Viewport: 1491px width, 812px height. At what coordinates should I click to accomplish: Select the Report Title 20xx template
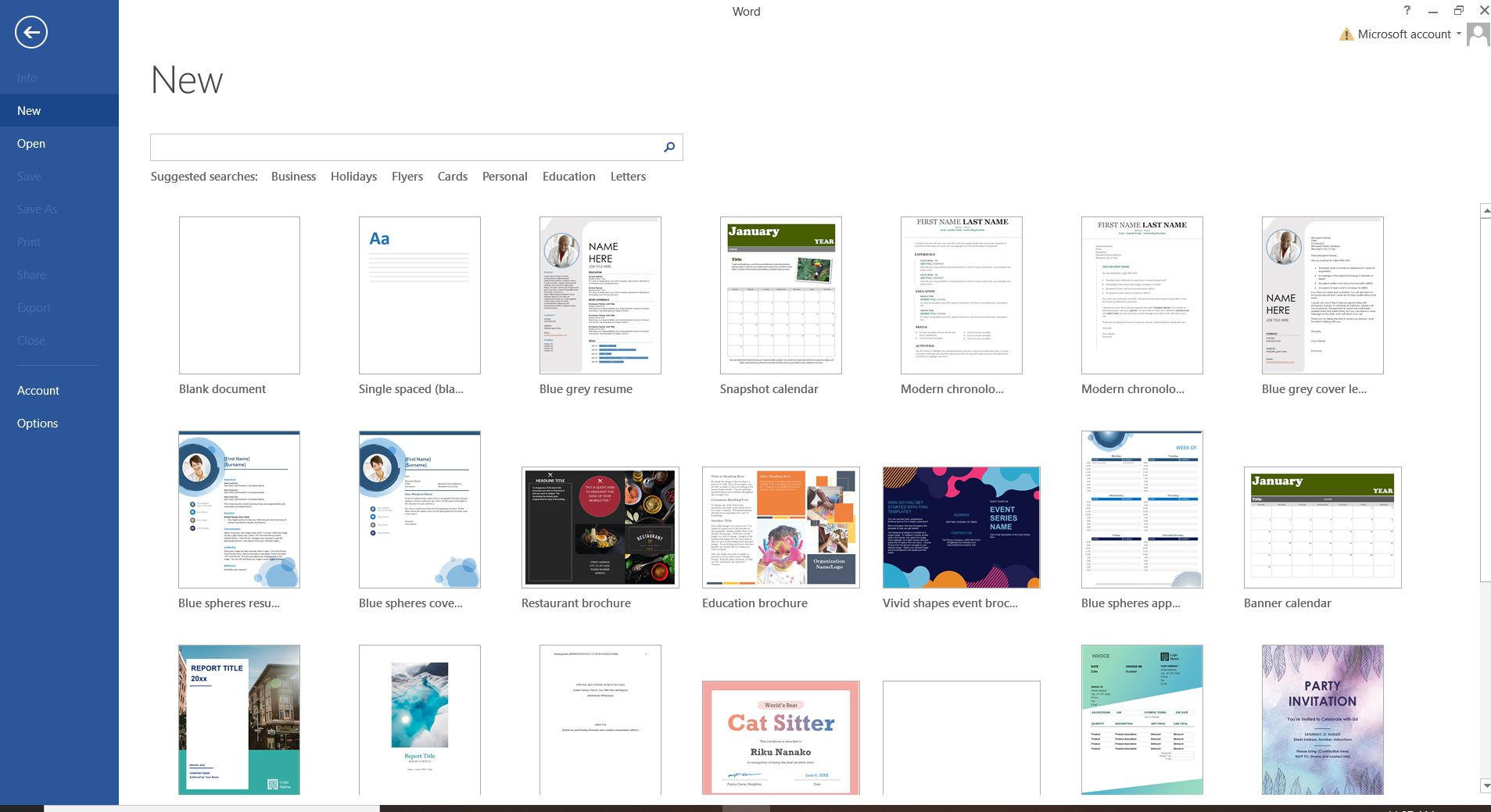[239, 720]
